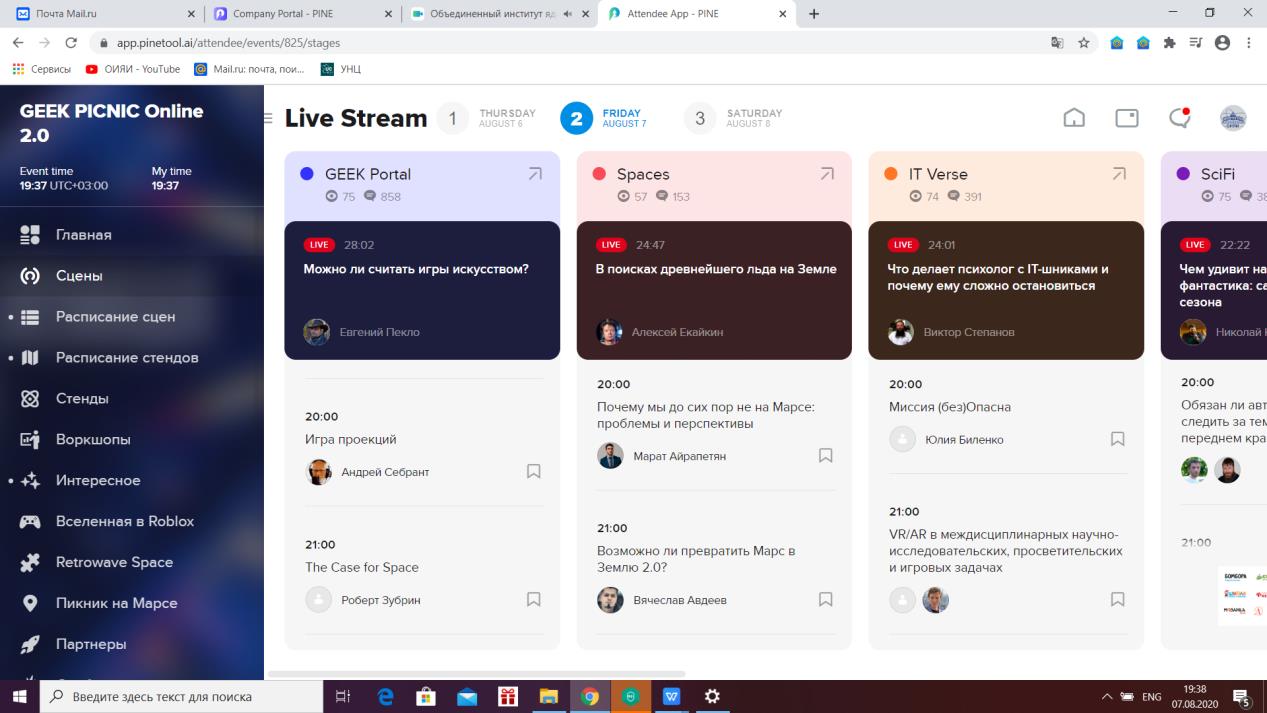This screenshot has width=1267, height=713.
Task: Click the Windows taskbar search field
Action: 180,696
